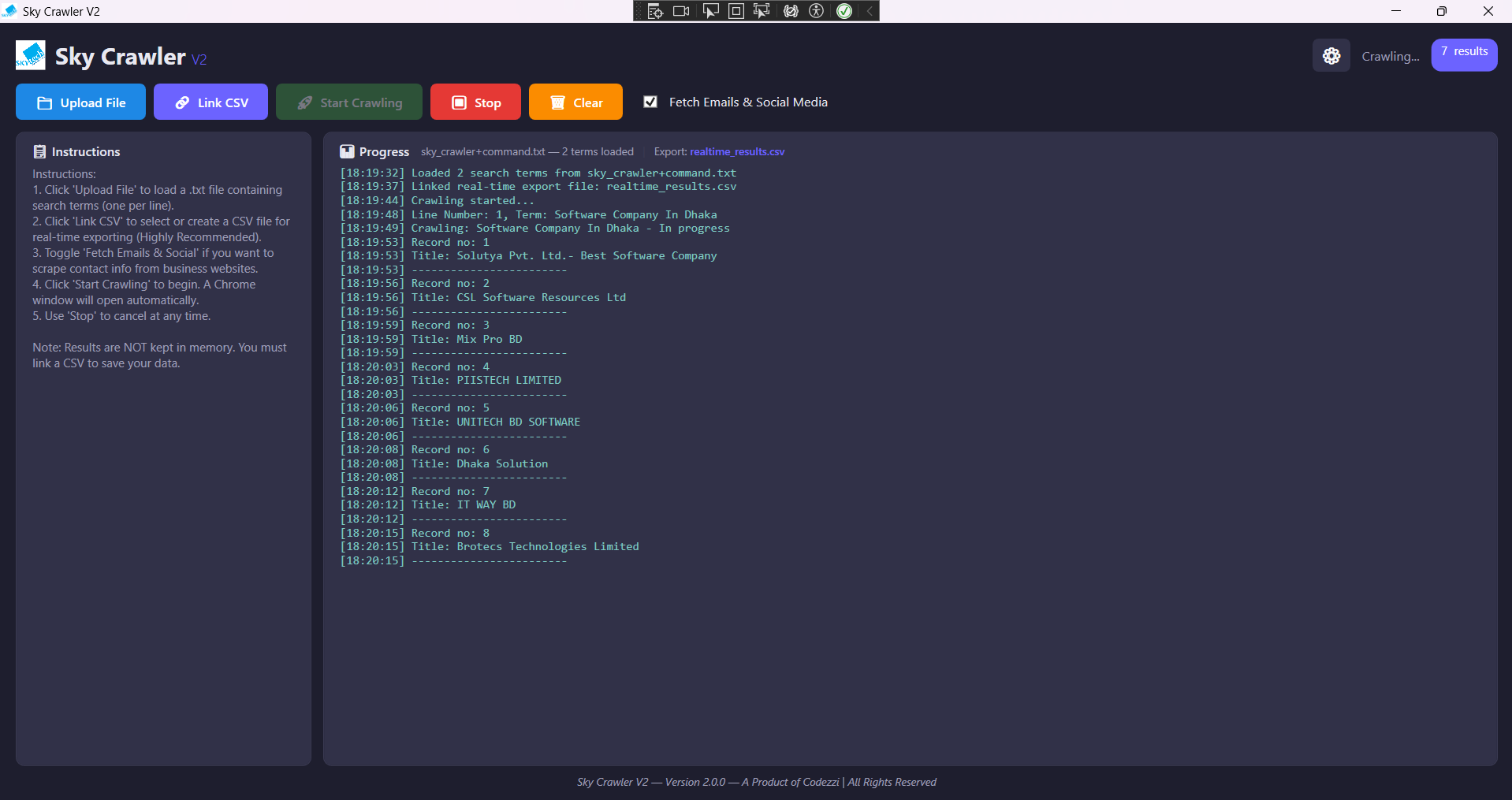1512x800 pixels.
Task: Click log line 'Record no: 1'
Action: point(415,243)
